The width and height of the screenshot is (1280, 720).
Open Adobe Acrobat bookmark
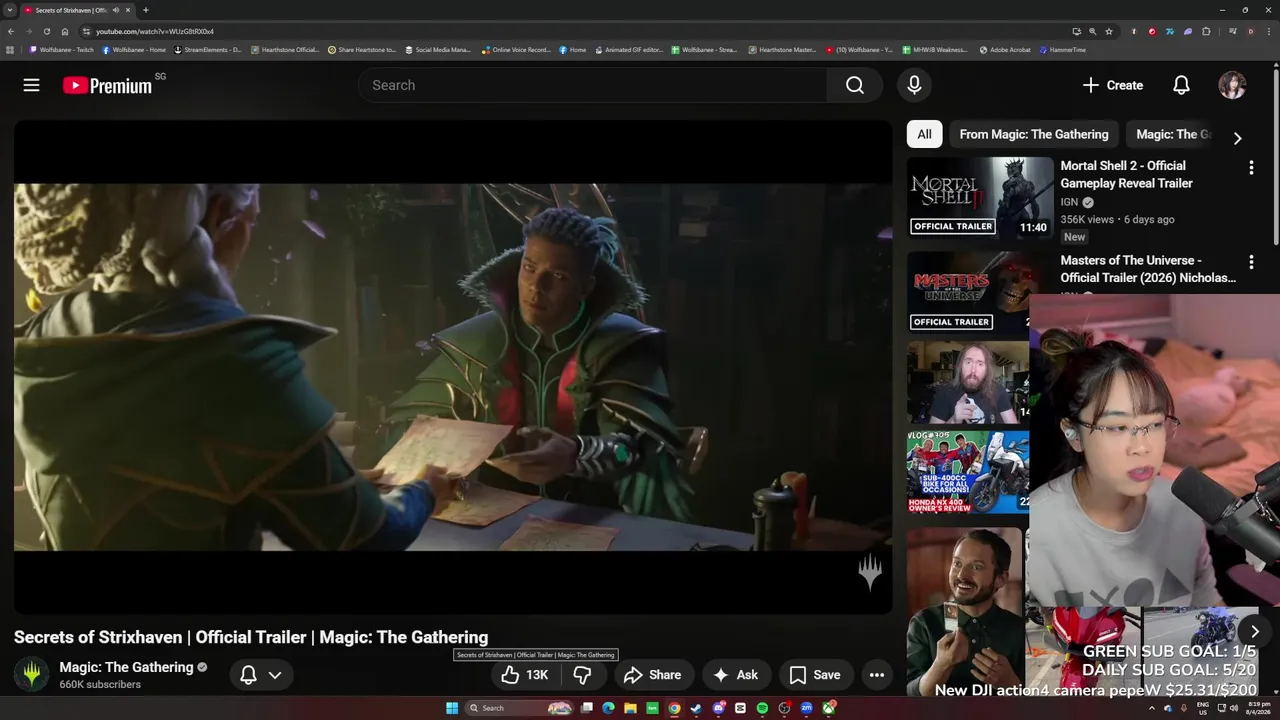(x=1004, y=49)
